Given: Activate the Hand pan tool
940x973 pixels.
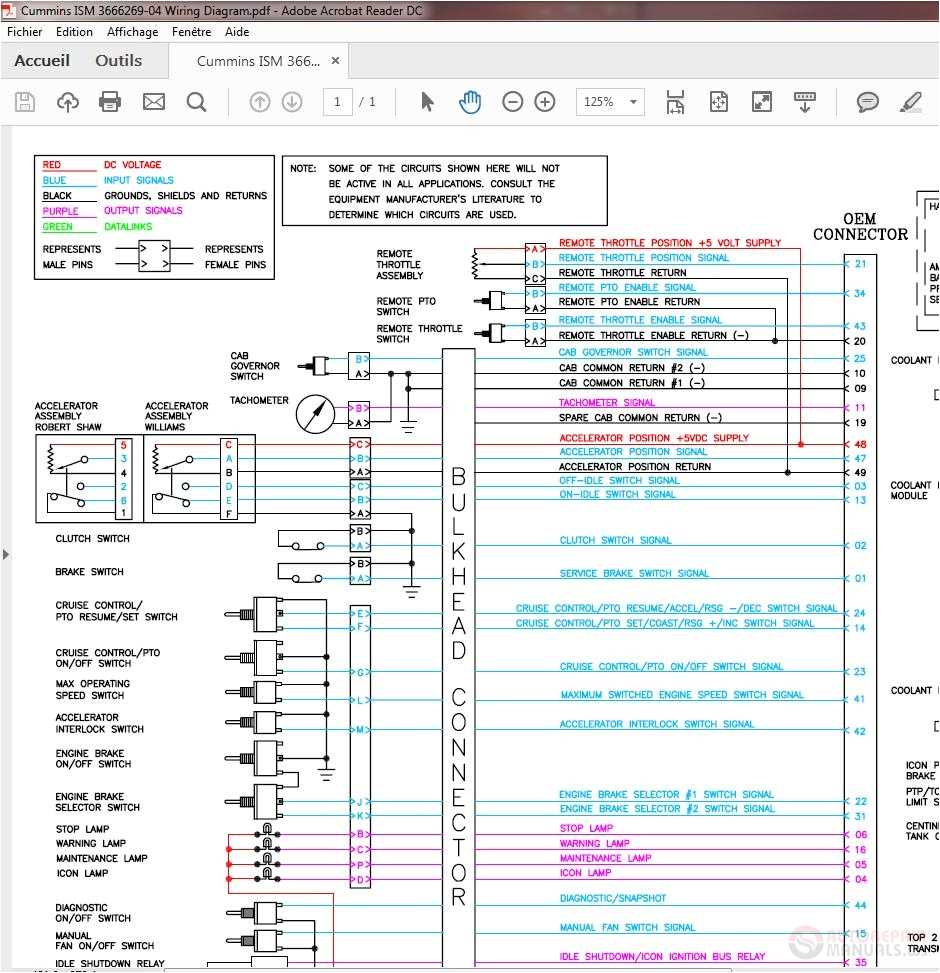Looking at the screenshot, I should pyautogui.click(x=470, y=102).
